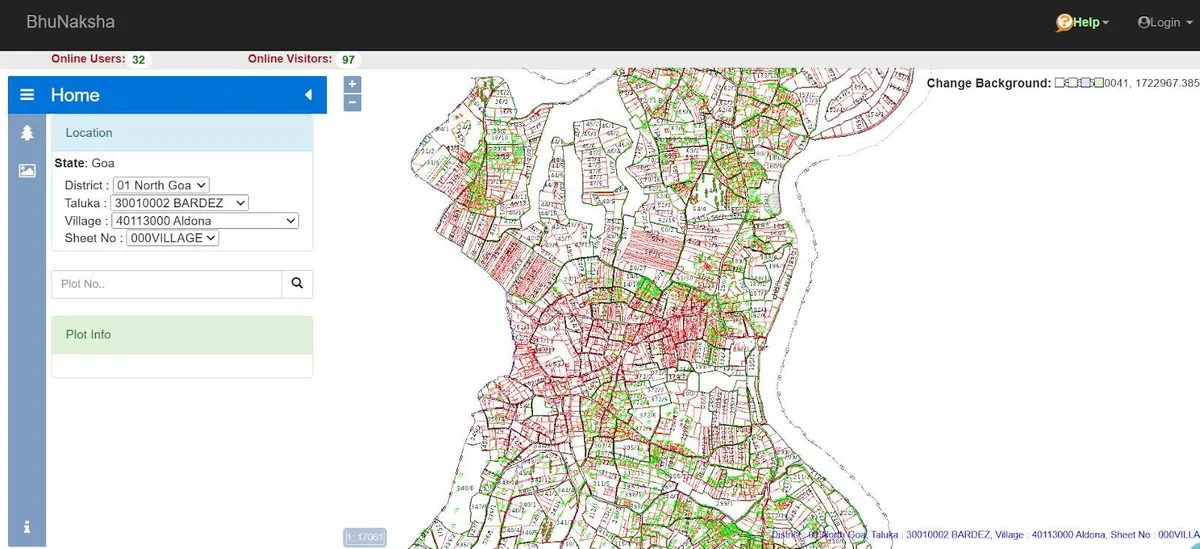Open the District dropdown showing North Goa
The width and height of the screenshot is (1200, 549).
(161, 185)
